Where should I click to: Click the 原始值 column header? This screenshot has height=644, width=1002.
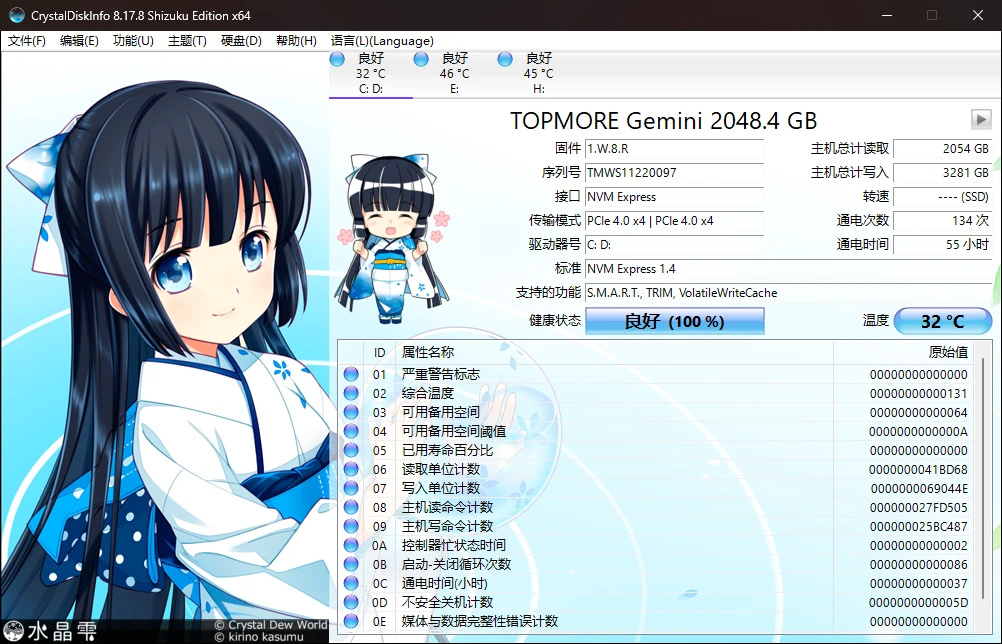click(x=906, y=353)
